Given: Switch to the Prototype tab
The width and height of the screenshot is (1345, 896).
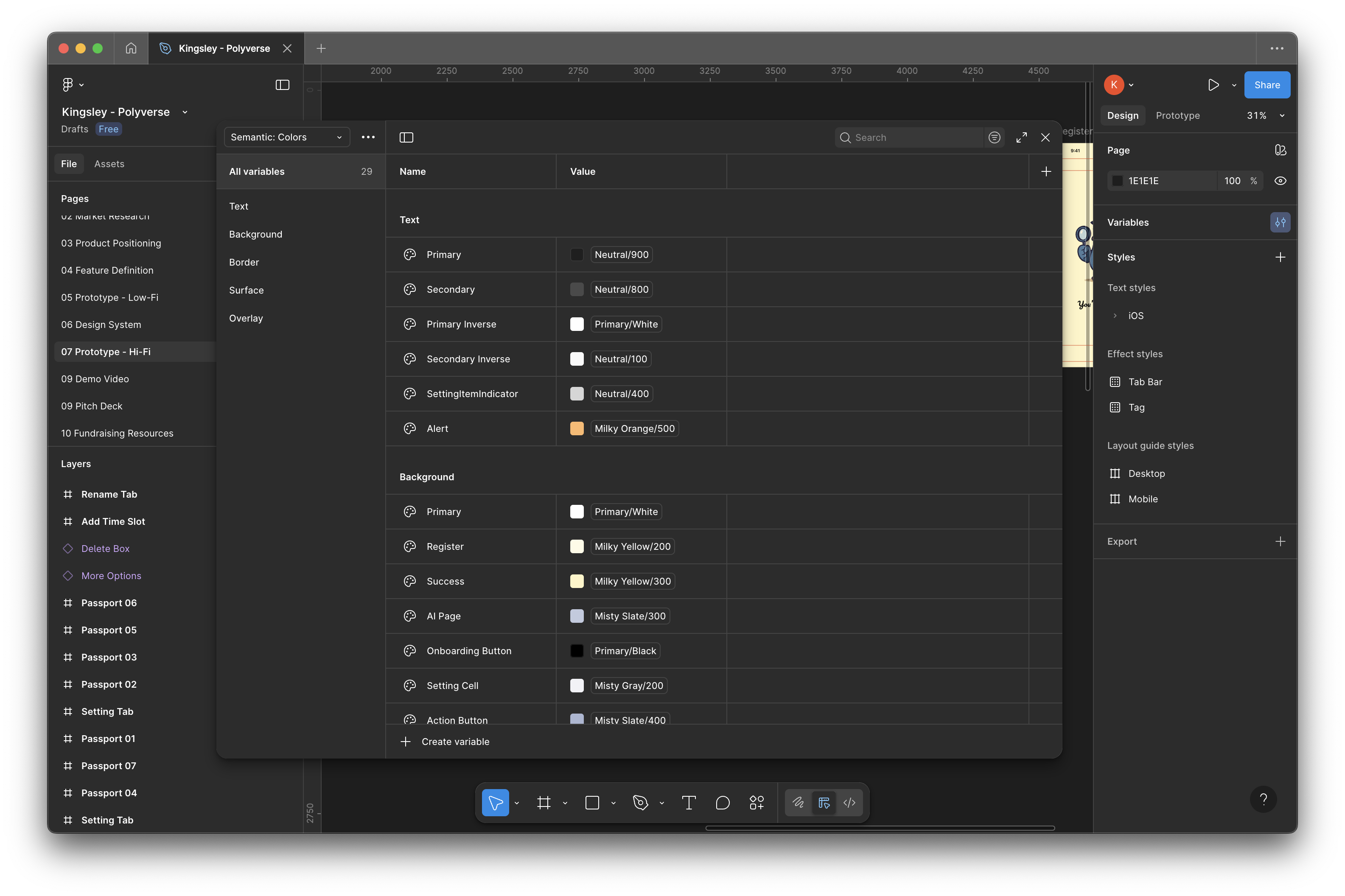Looking at the screenshot, I should click(1177, 115).
